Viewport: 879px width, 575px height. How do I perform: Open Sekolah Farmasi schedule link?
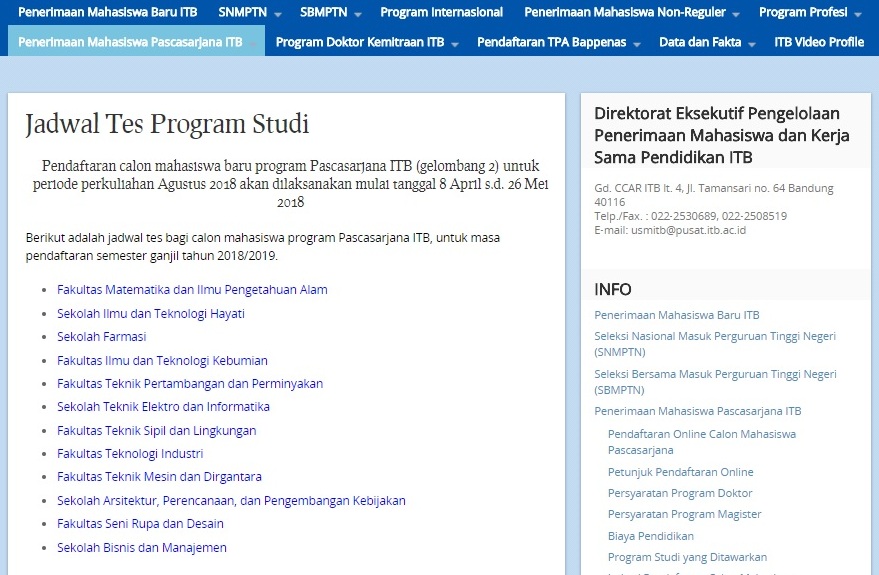pyautogui.click(x=101, y=337)
